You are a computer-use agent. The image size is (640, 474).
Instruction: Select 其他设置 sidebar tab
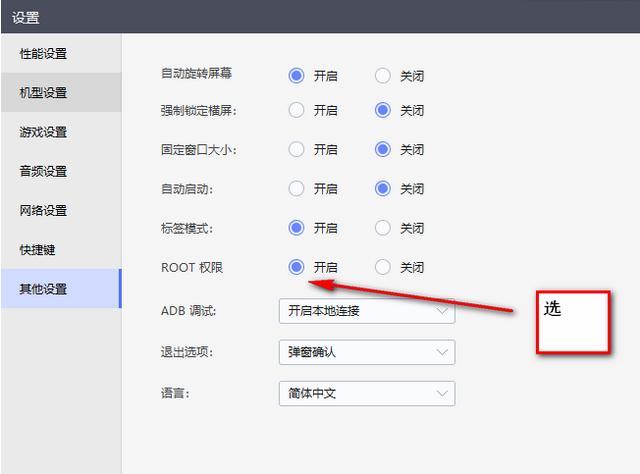tap(44, 289)
